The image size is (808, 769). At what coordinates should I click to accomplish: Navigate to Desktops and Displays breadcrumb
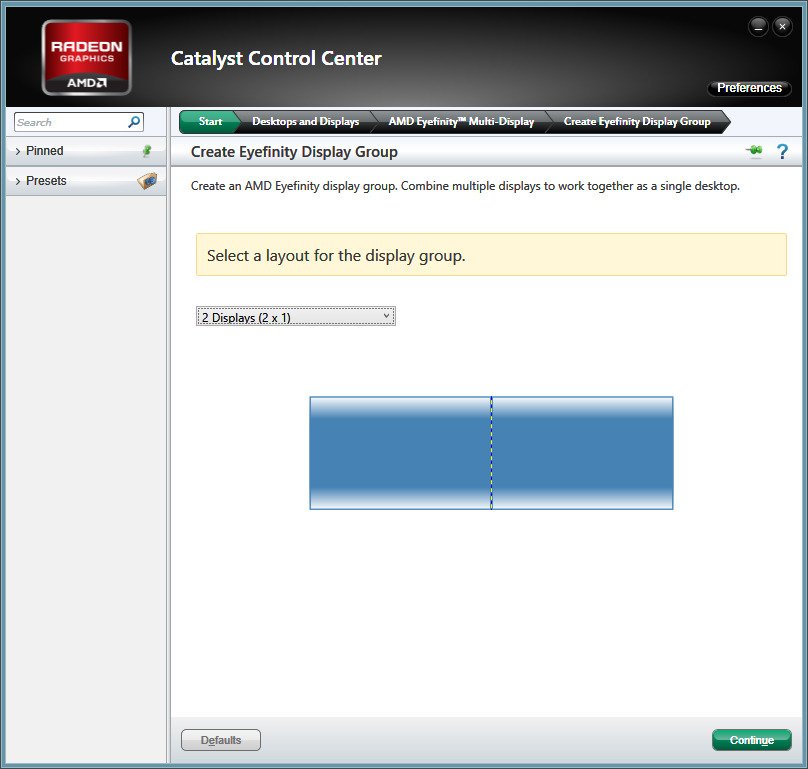tap(305, 122)
